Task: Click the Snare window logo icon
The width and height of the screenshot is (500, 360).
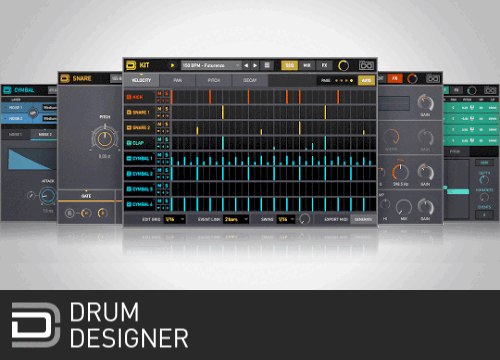Action: pyautogui.click(x=64, y=79)
